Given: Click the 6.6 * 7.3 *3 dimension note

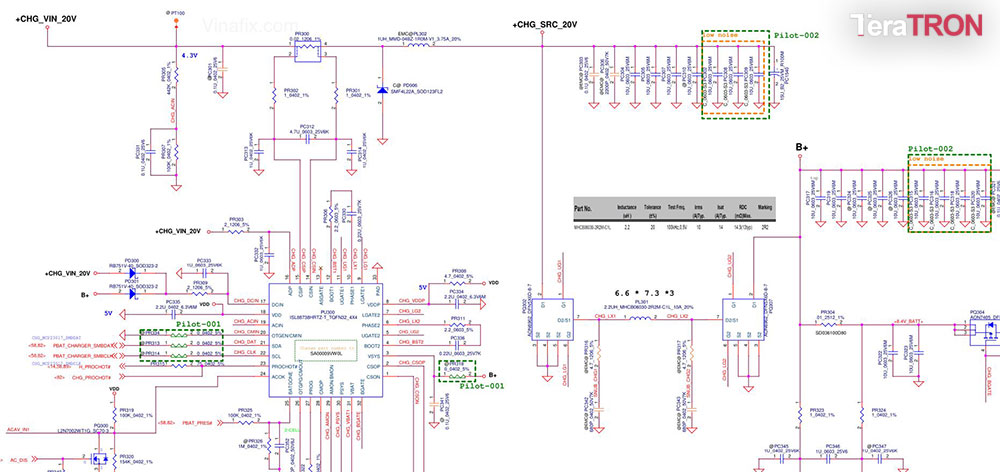Looking at the screenshot, I should coord(644,293).
